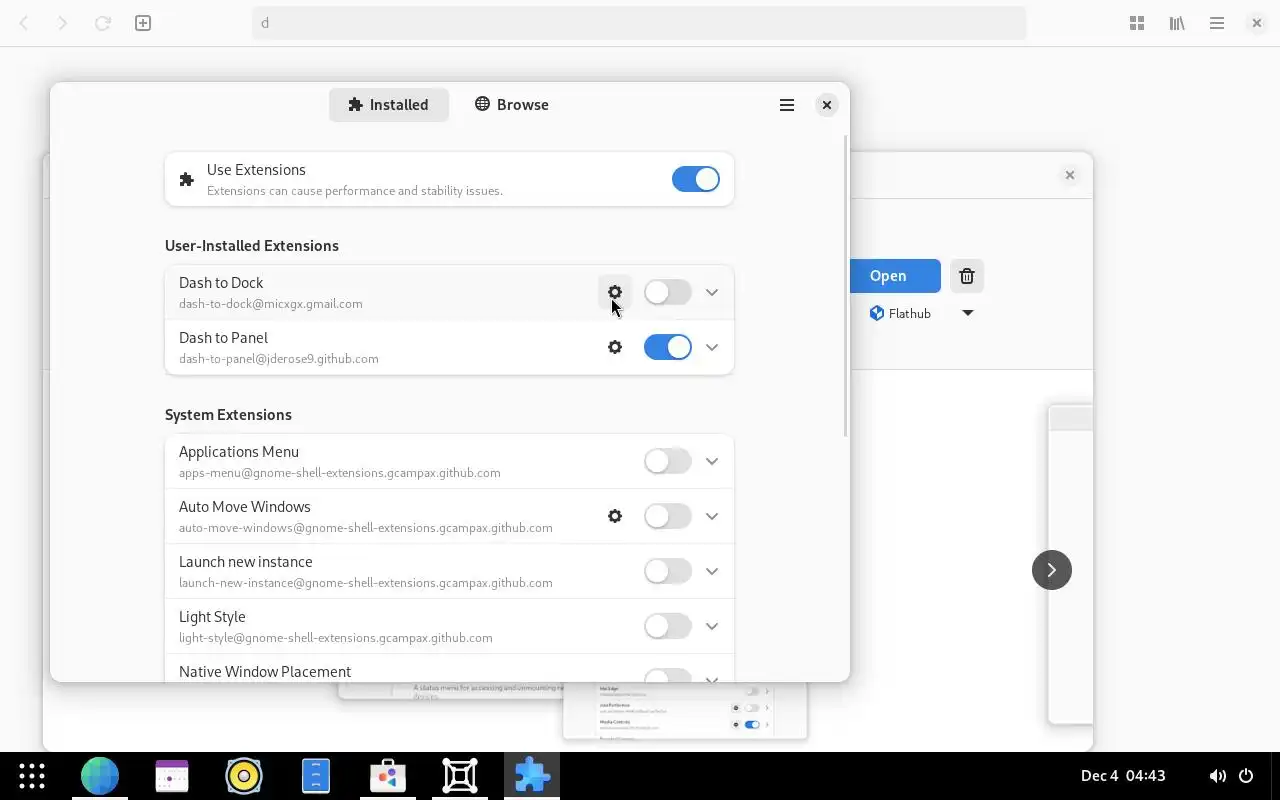The width and height of the screenshot is (1280, 800).
Task: Open the blue file manager in taskbar
Action: (x=316, y=776)
